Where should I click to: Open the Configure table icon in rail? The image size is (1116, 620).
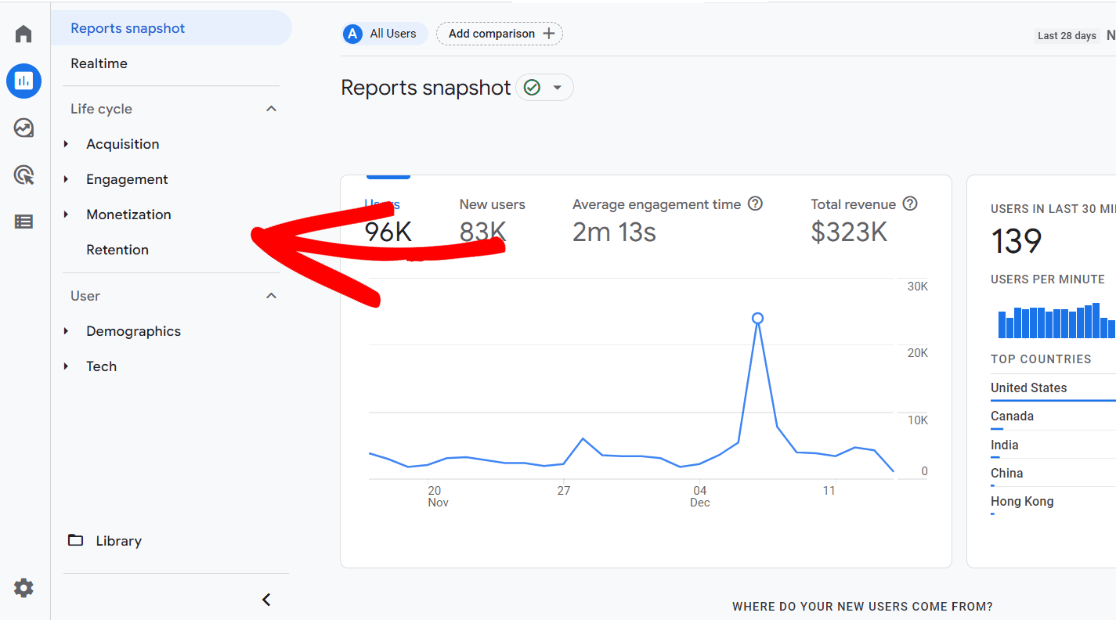click(24, 222)
